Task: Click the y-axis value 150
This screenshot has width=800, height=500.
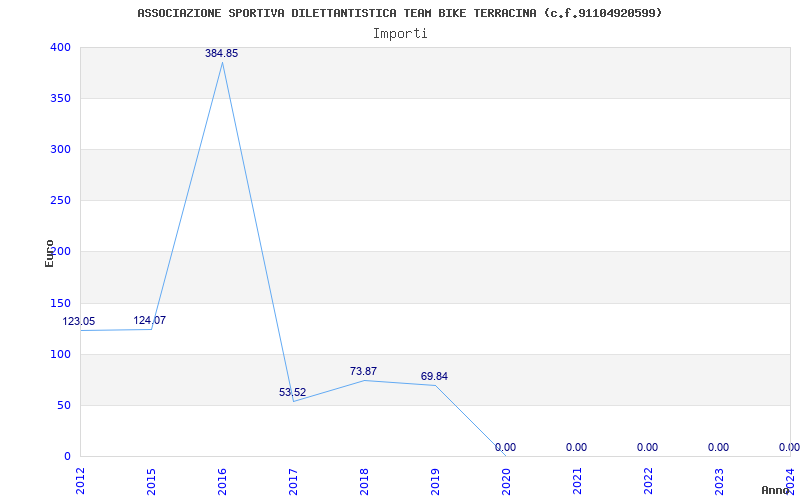Action: pyautogui.click(x=60, y=303)
